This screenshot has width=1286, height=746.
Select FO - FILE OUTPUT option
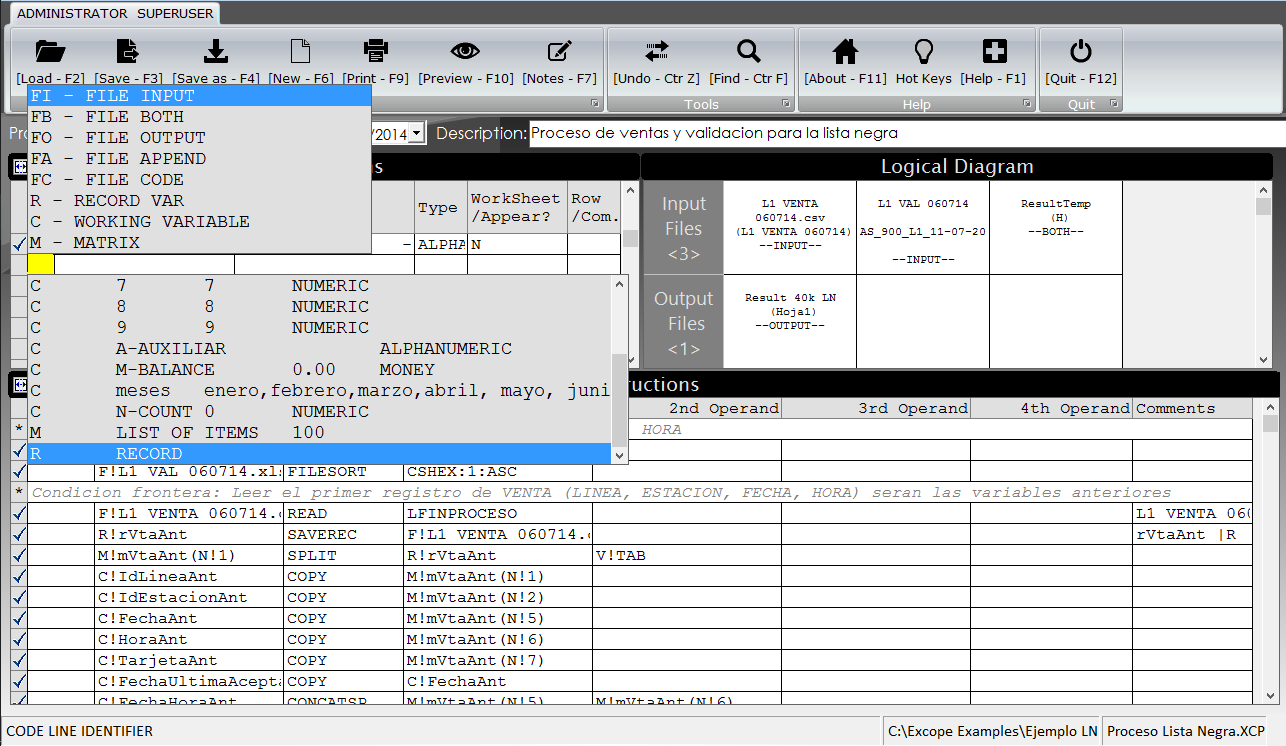(199, 138)
